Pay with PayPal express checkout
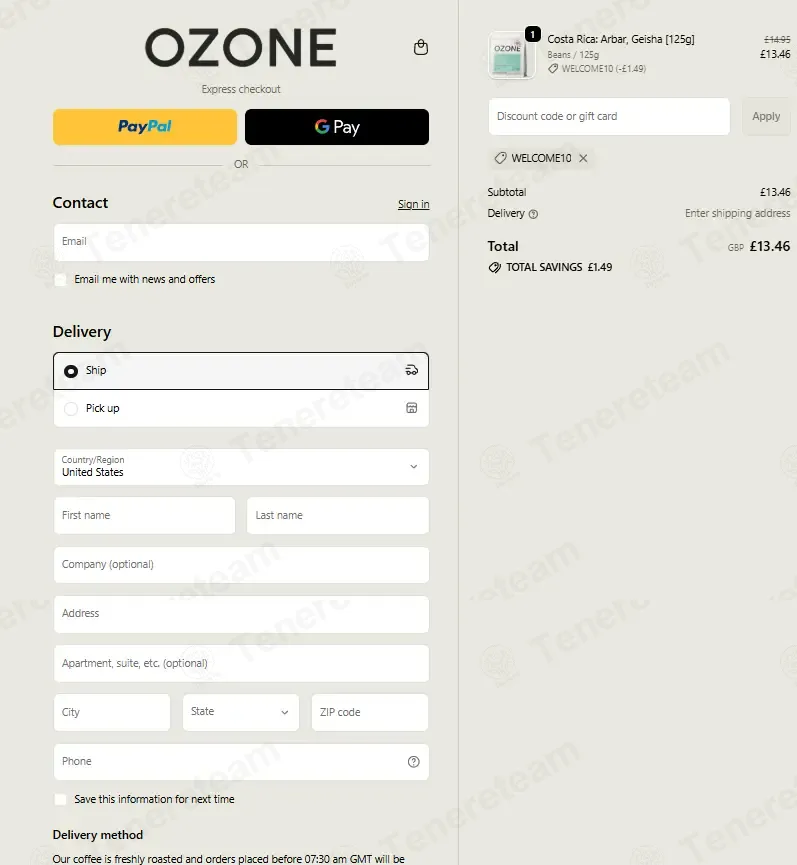Image resolution: width=797 pixels, height=865 pixels. [x=145, y=127]
